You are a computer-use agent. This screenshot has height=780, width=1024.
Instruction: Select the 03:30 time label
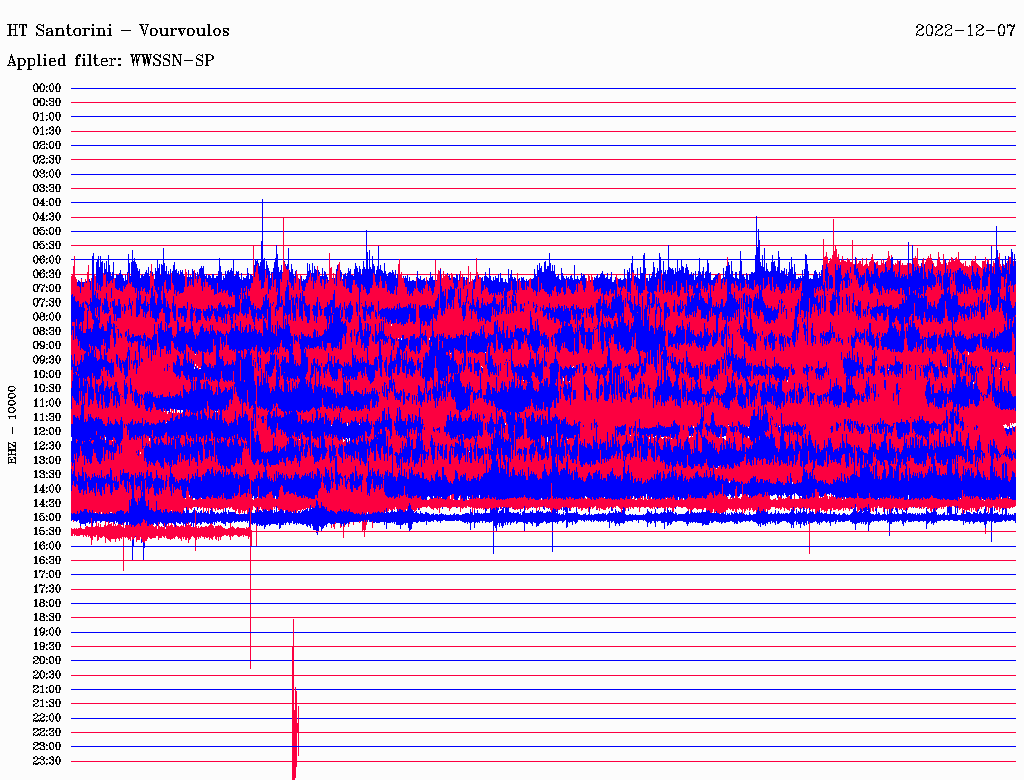click(x=47, y=188)
